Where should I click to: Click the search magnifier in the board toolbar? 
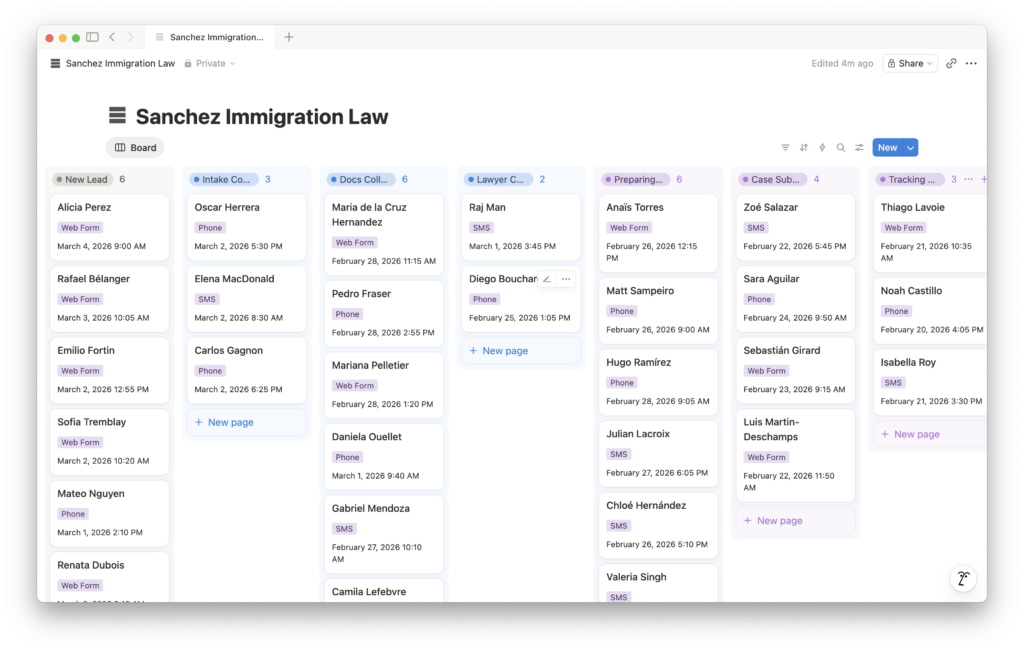pyautogui.click(x=841, y=148)
